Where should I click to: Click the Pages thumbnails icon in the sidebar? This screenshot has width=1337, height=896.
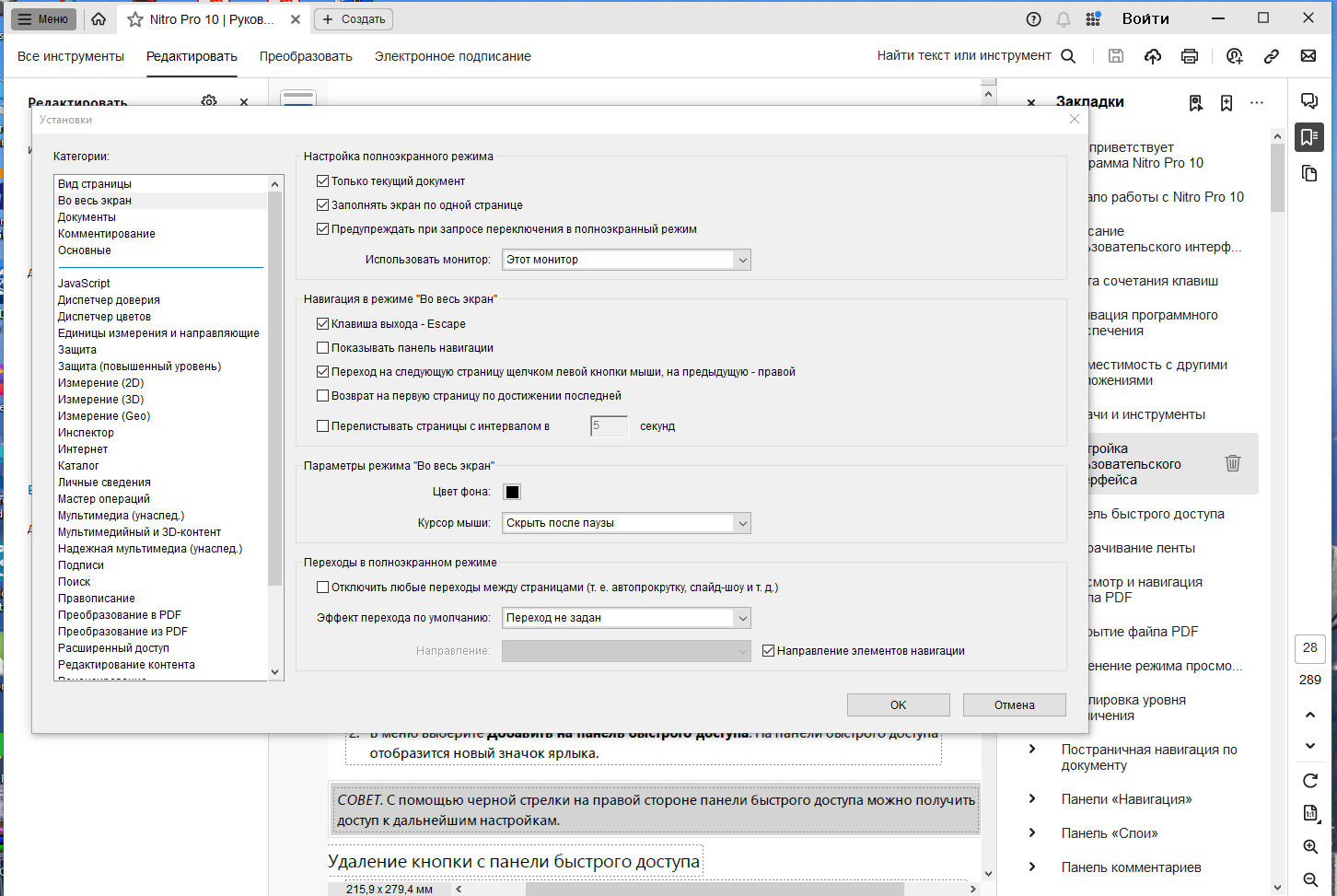1308,173
